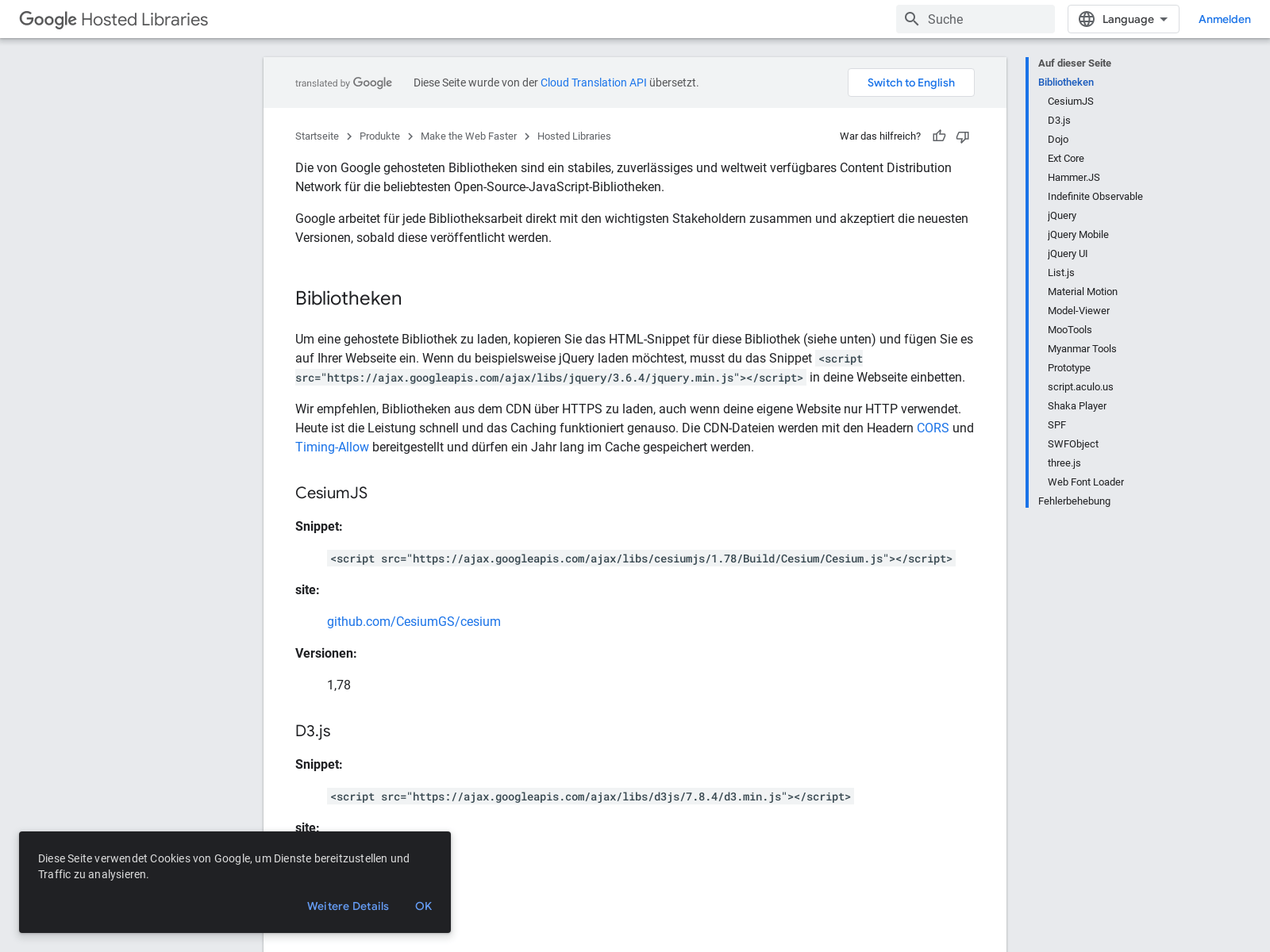
Task: Click the Bibliotheken heading
Action: coord(348,298)
